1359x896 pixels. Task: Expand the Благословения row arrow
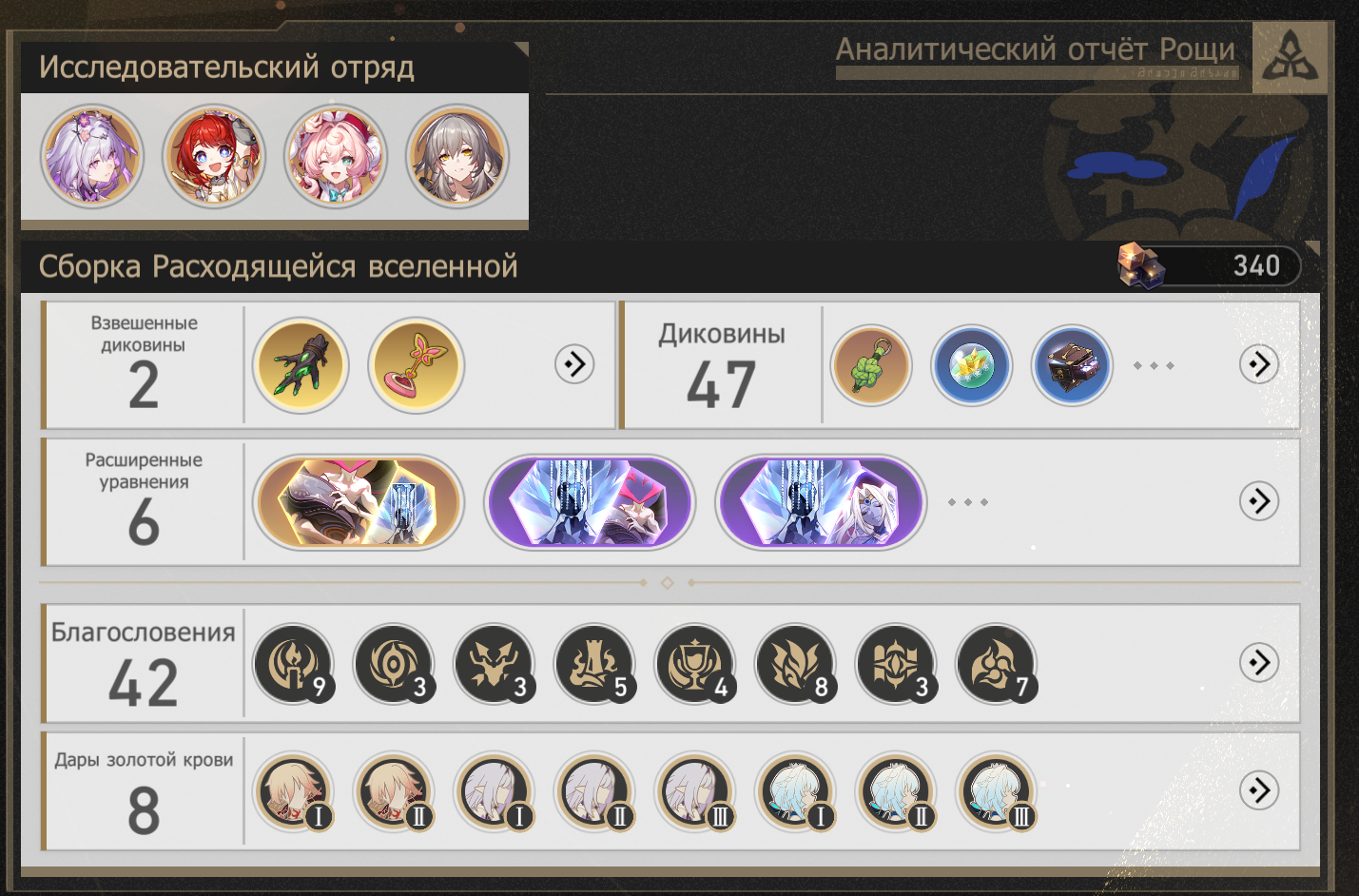[x=1259, y=662]
